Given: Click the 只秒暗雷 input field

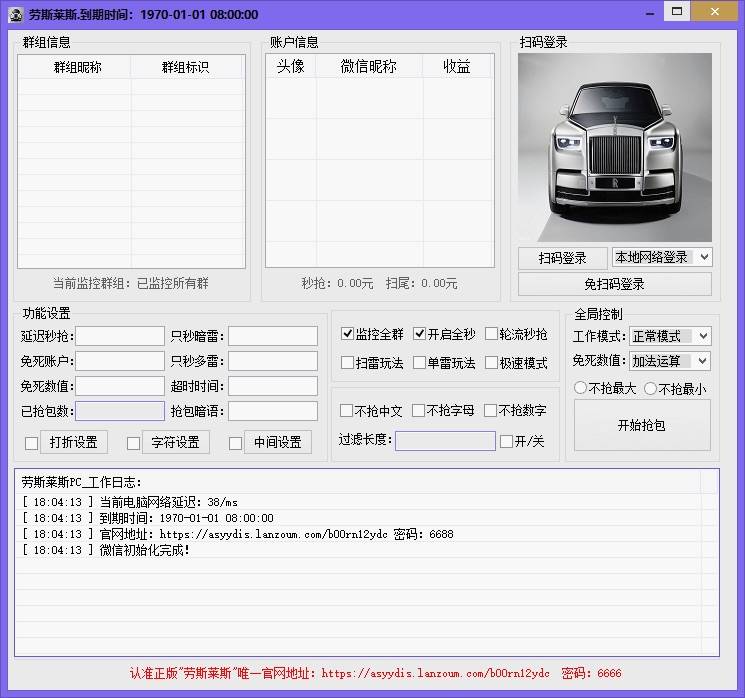Looking at the screenshot, I should pyautogui.click(x=273, y=336).
